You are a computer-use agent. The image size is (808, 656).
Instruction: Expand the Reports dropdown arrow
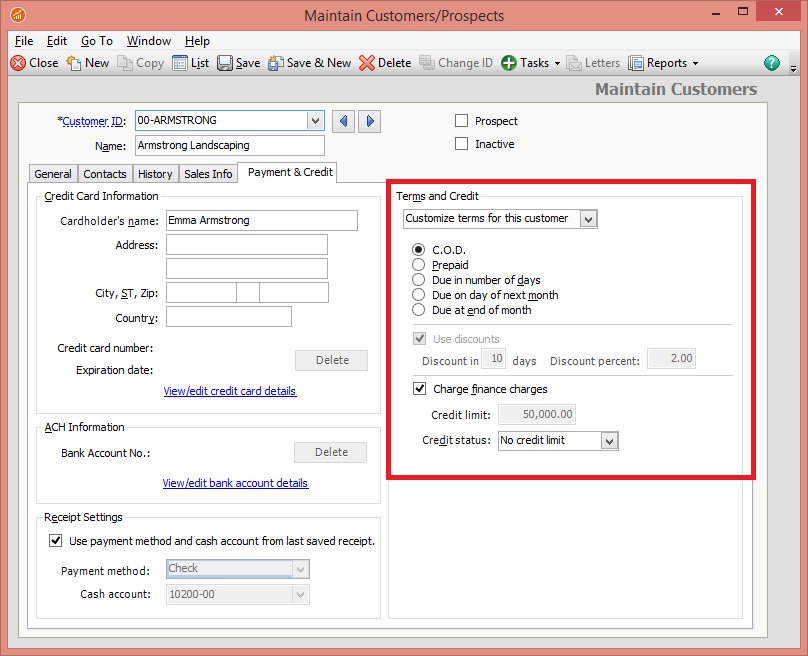tap(695, 63)
